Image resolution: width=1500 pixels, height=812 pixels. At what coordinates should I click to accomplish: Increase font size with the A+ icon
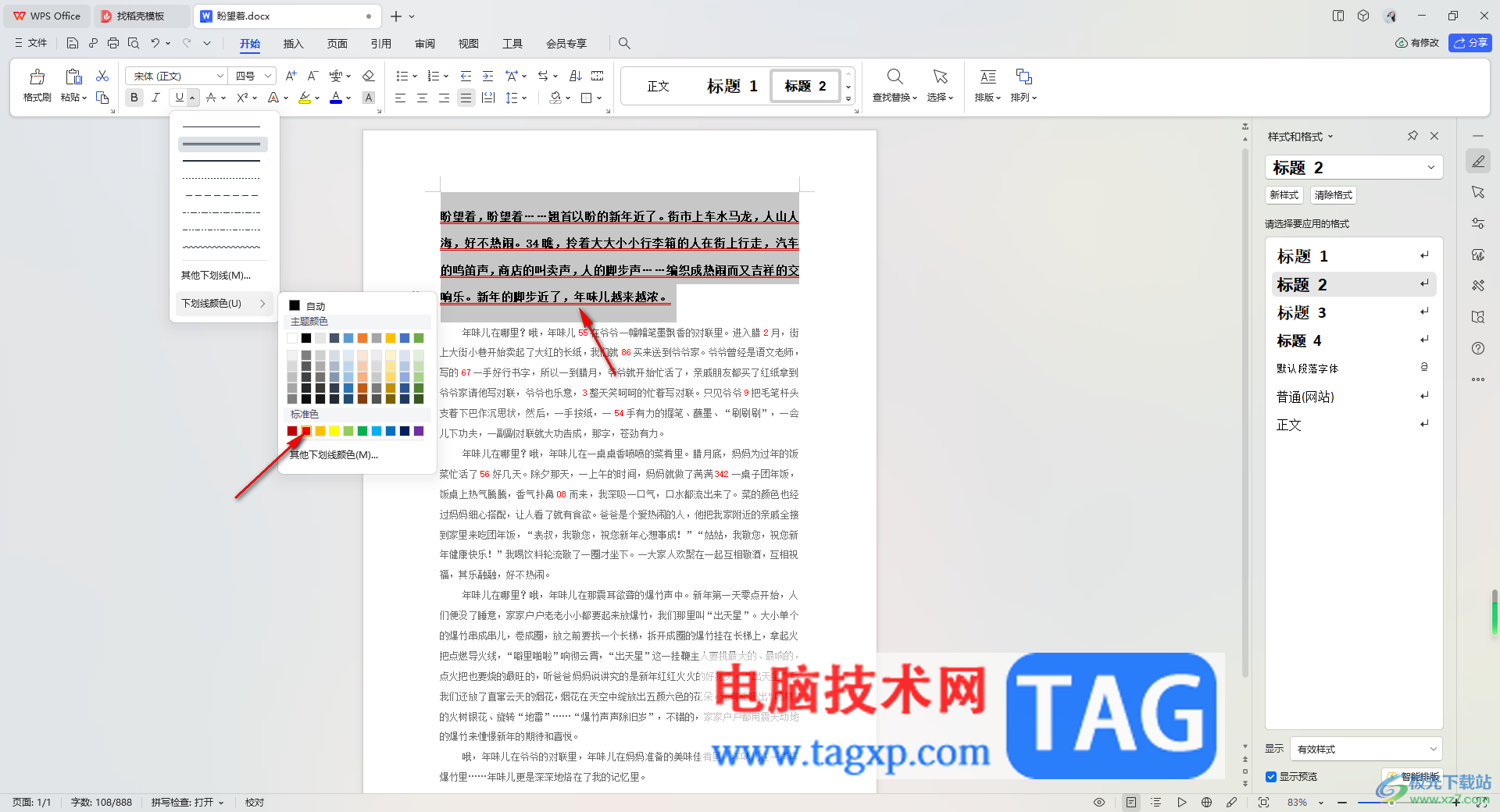tap(291, 76)
